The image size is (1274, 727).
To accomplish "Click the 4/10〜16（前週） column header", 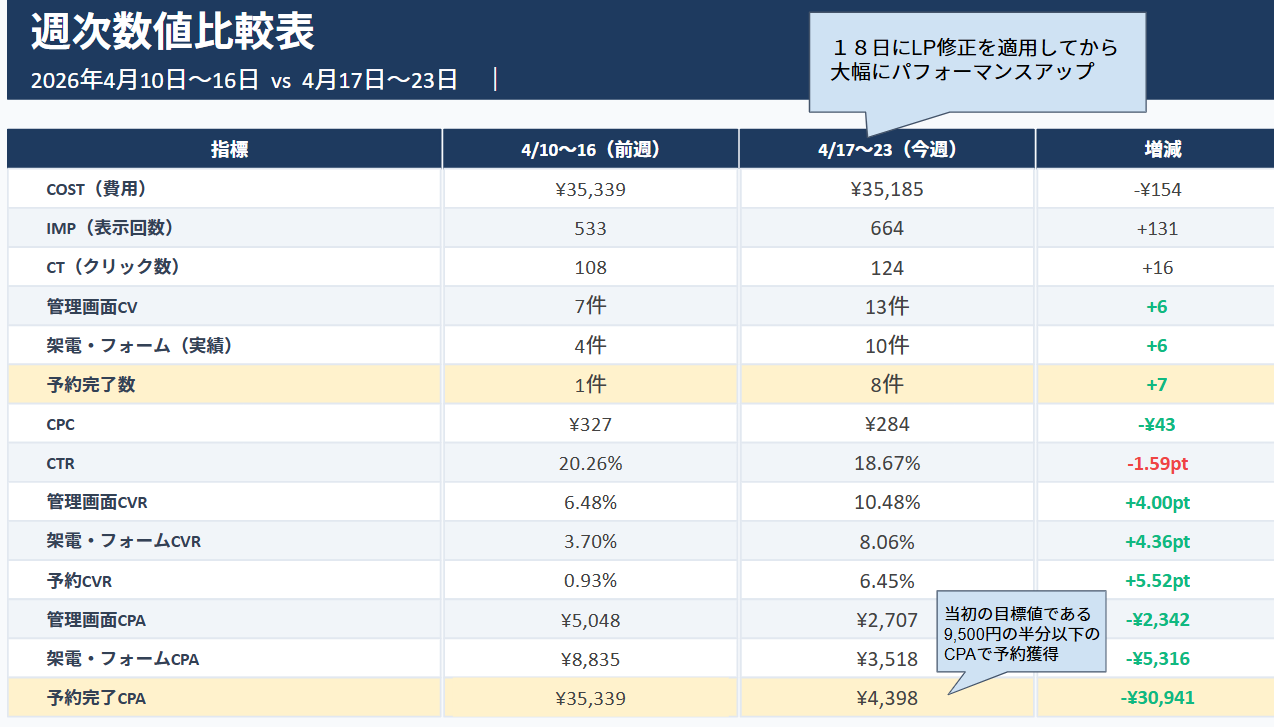I will [591, 149].
